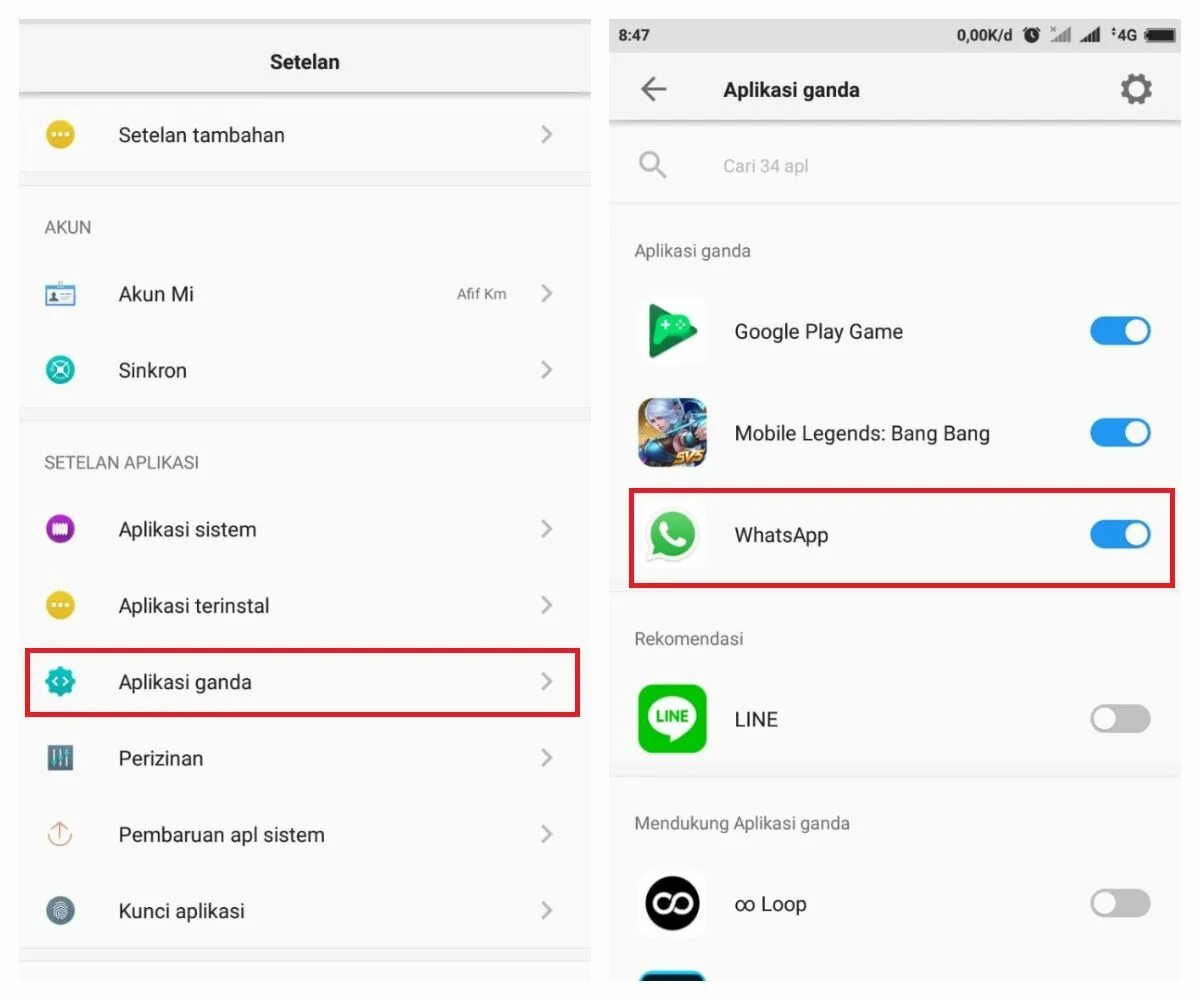Tap chevron beside Aplikasi sistem
1200x1000 pixels.
click(x=546, y=529)
